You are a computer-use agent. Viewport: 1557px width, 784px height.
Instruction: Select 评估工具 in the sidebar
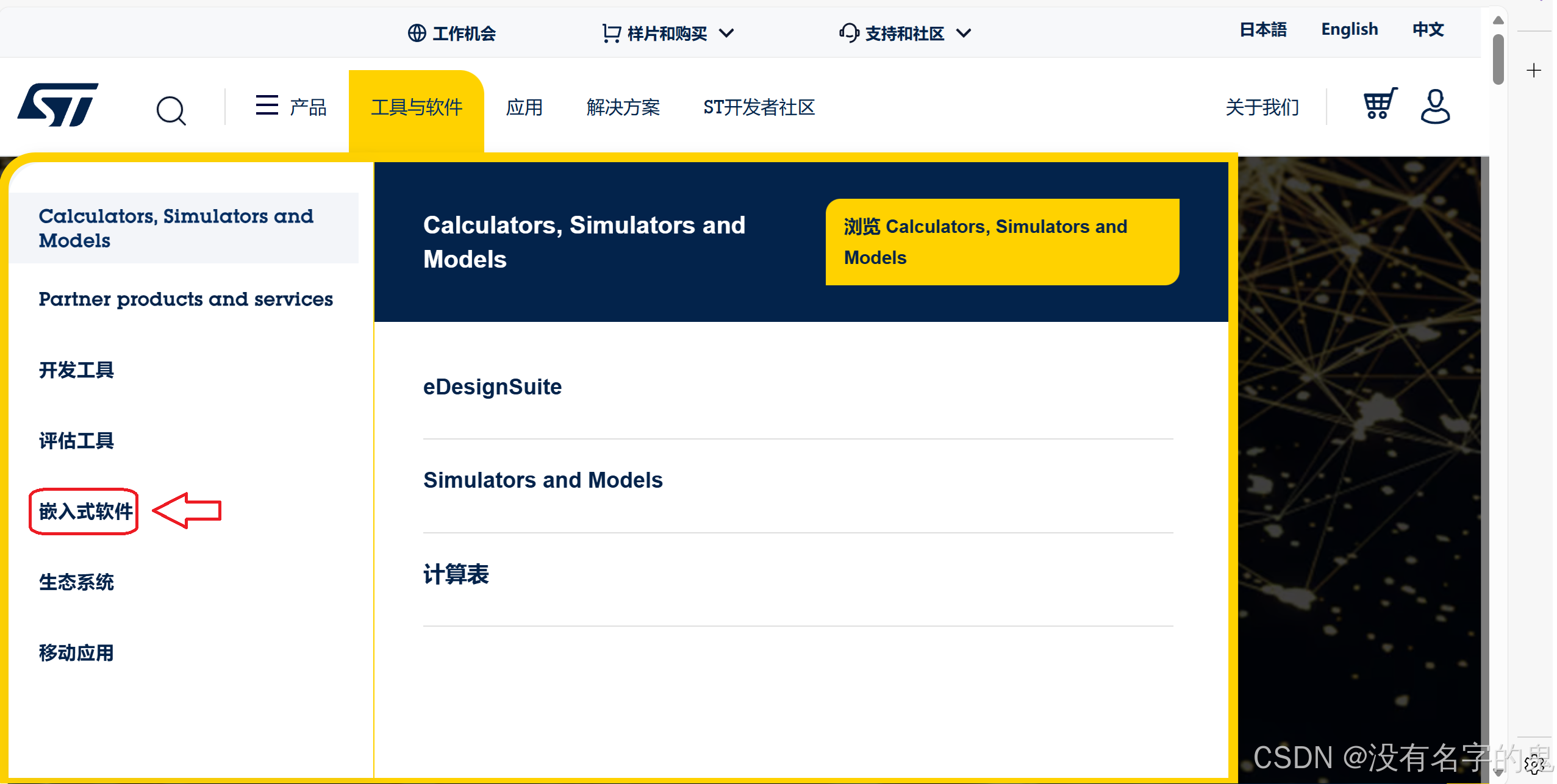point(76,440)
